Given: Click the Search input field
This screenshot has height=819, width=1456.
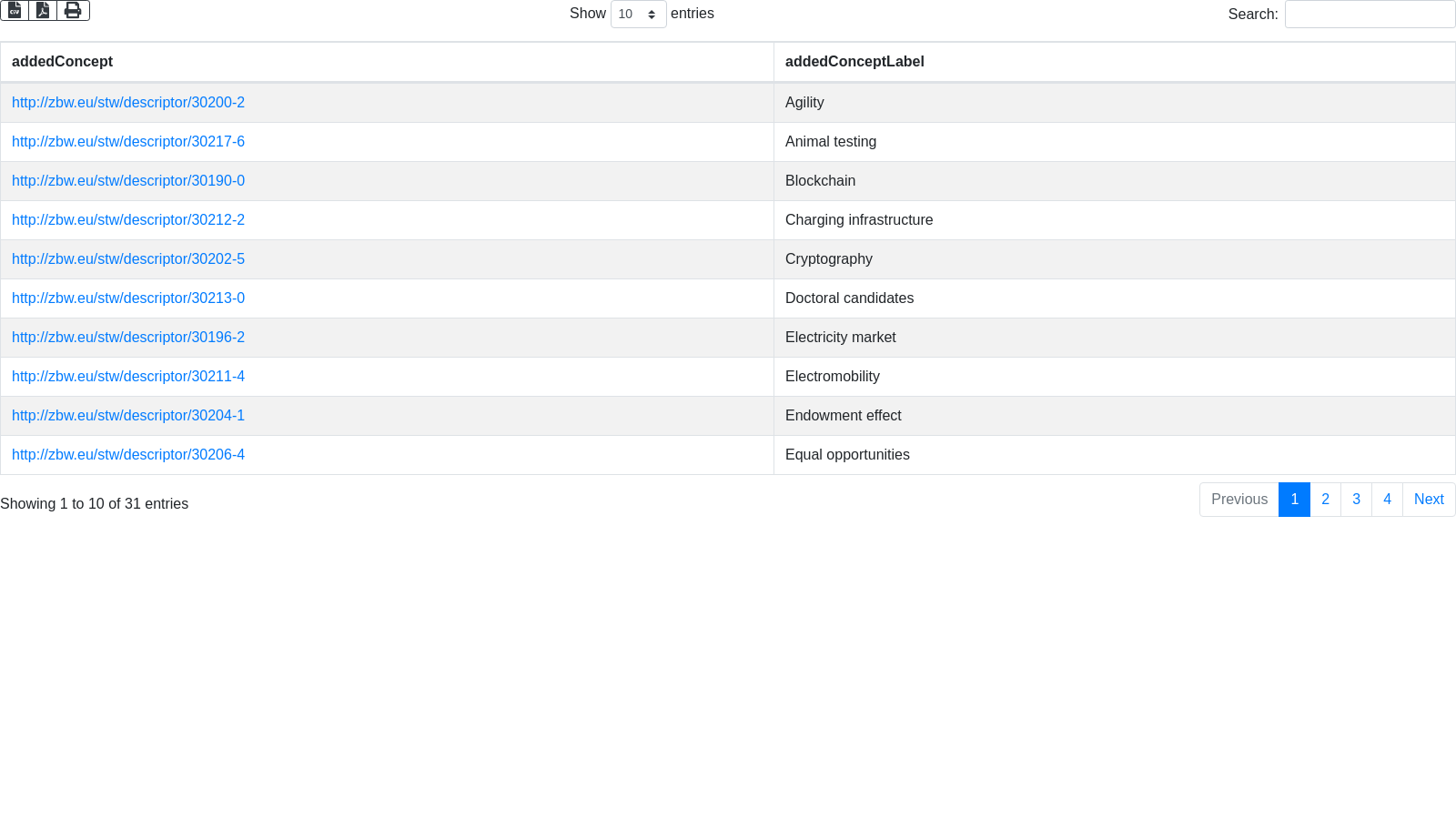Looking at the screenshot, I should (1370, 15).
